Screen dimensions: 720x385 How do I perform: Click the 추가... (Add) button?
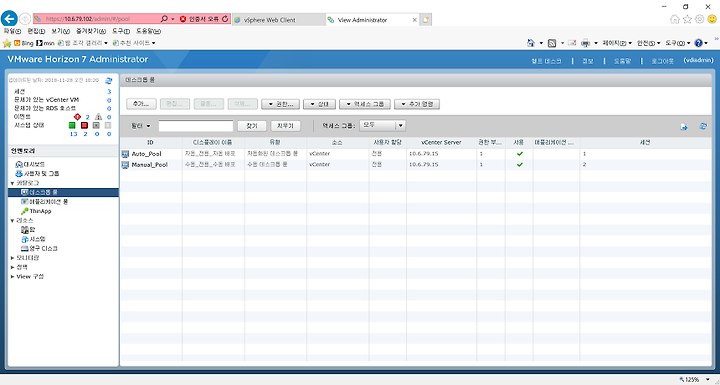point(141,104)
